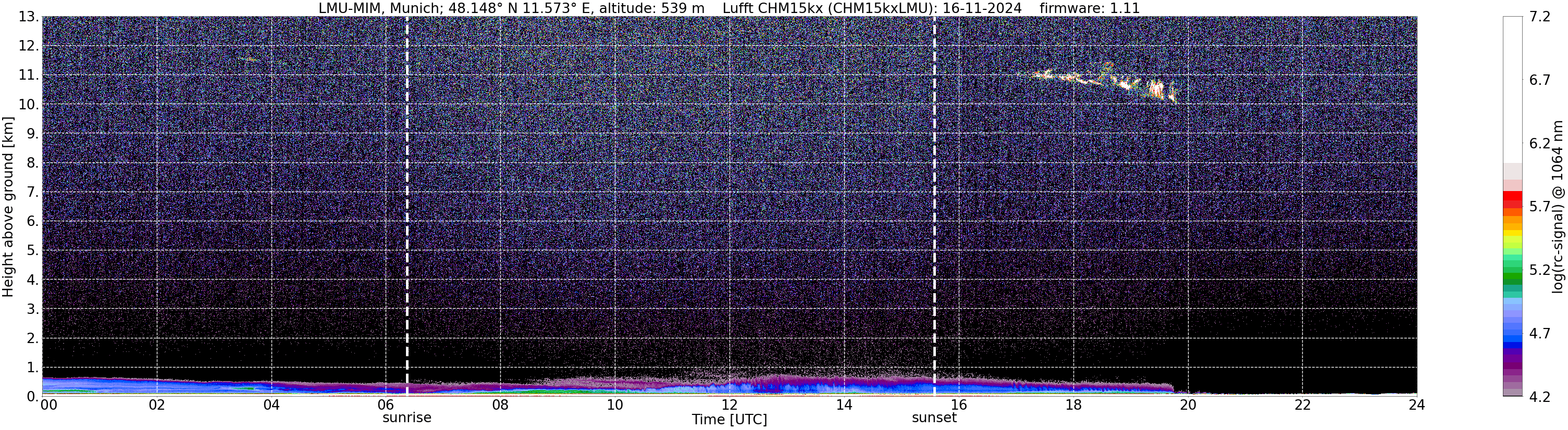The height and width of the screenshot is (430, 1568).
Task: Click the 'sunset' label below the axis
Action: coord(934,418)
